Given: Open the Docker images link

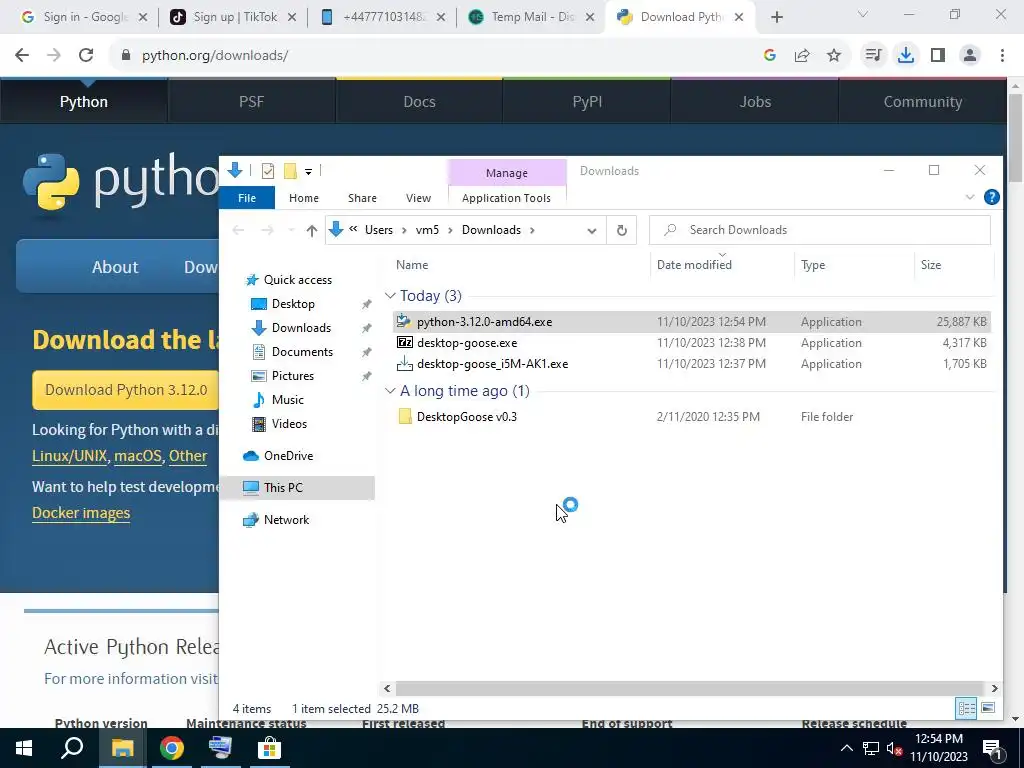Looking at the screenshot, I should 81,513.
